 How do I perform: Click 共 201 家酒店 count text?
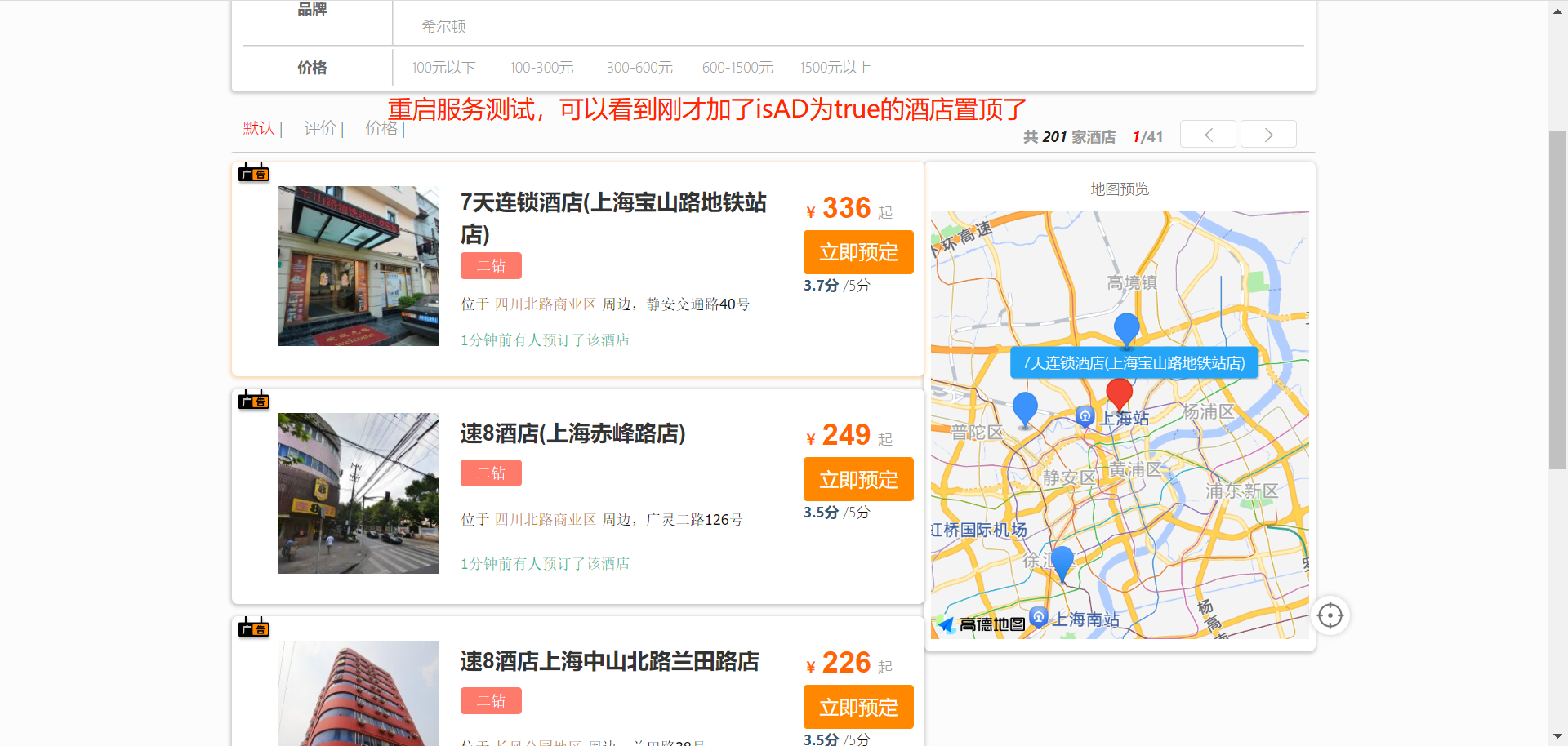[1069, 137]
